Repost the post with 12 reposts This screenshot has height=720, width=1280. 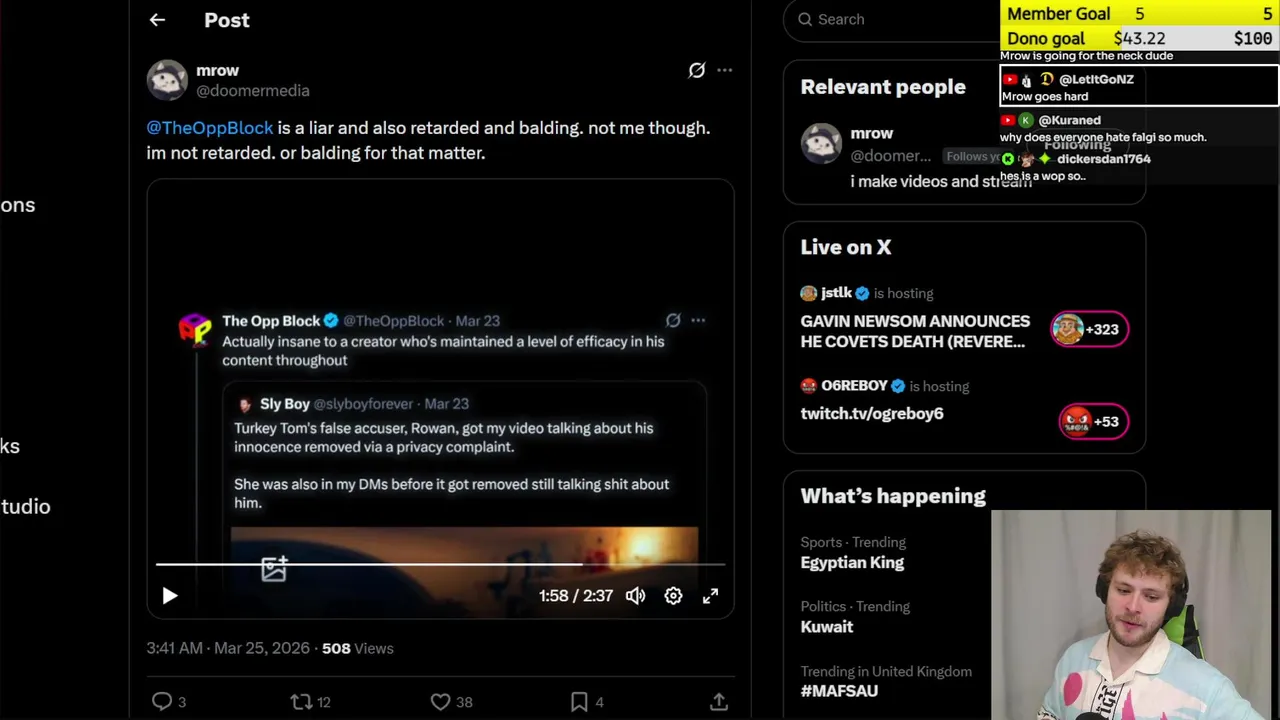301,702
